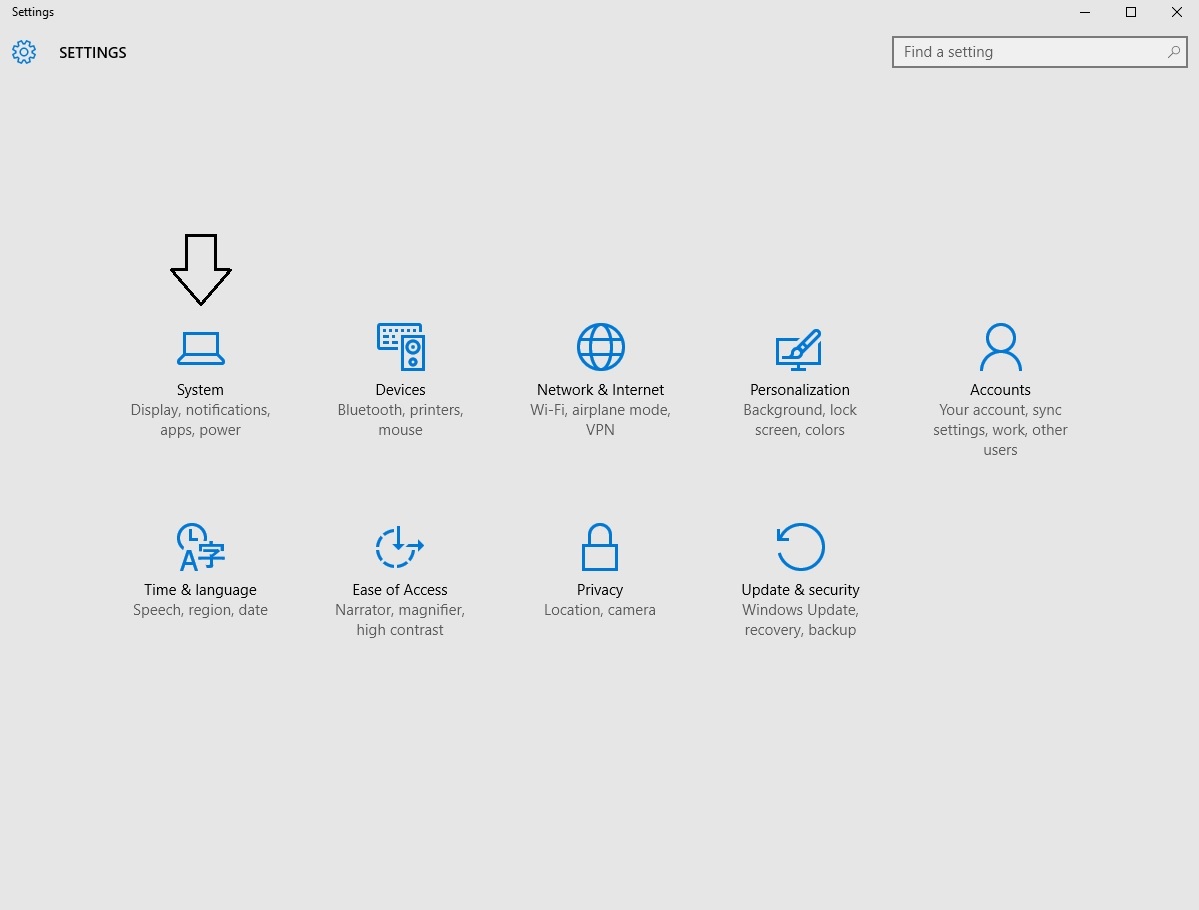
Task: Select the Update & security label
Action: 800,590
